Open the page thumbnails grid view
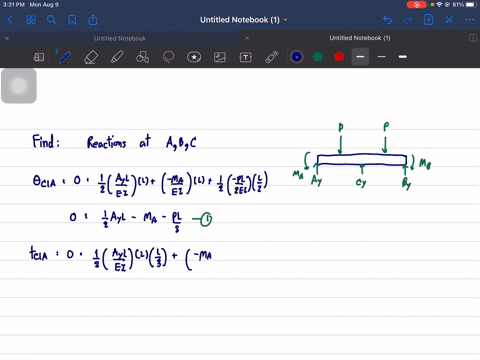The image size is (480, 360). tap(31, 20)
